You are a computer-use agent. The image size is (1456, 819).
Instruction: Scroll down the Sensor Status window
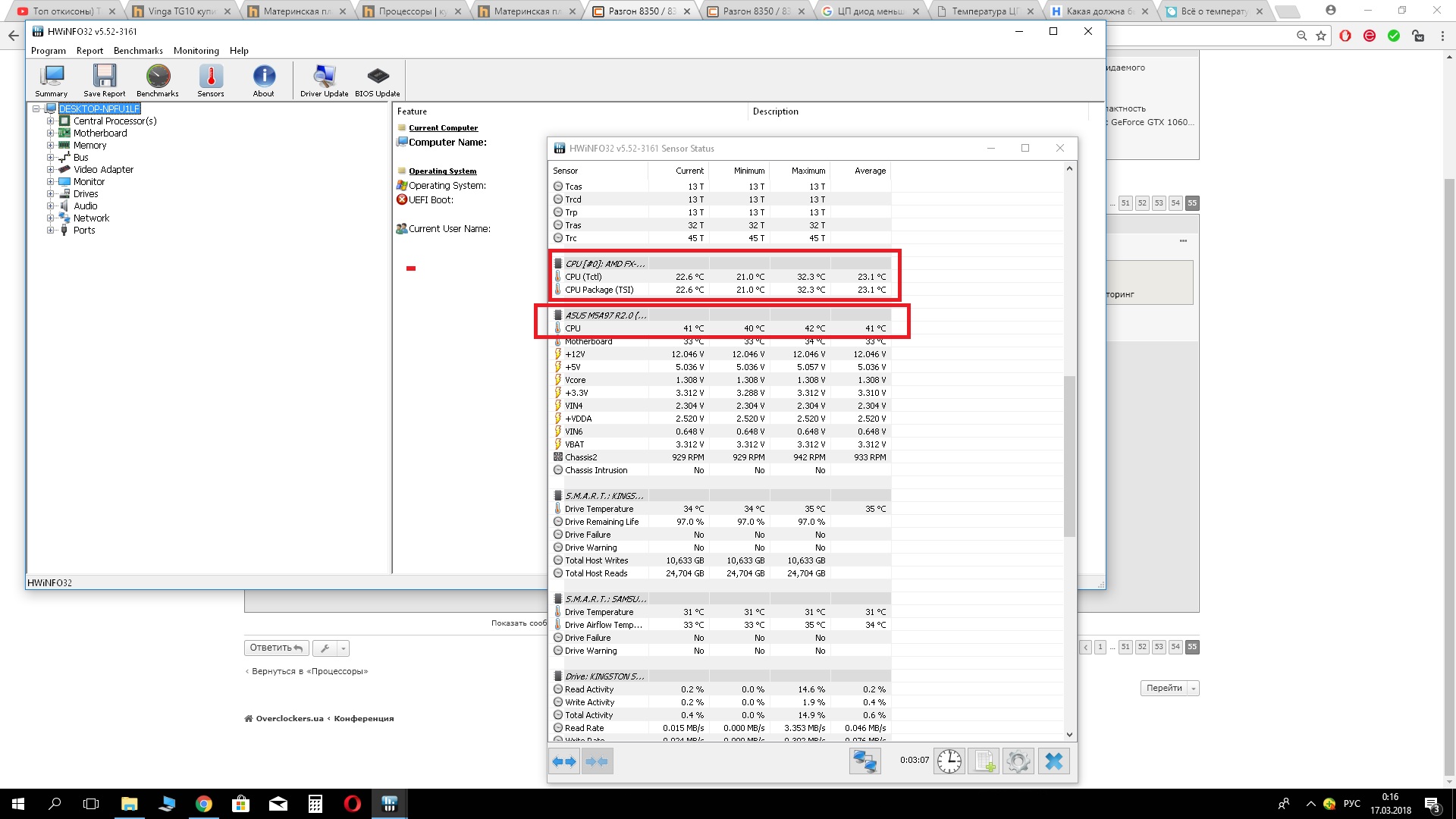pyautogui.click(x=1068, y=735)
